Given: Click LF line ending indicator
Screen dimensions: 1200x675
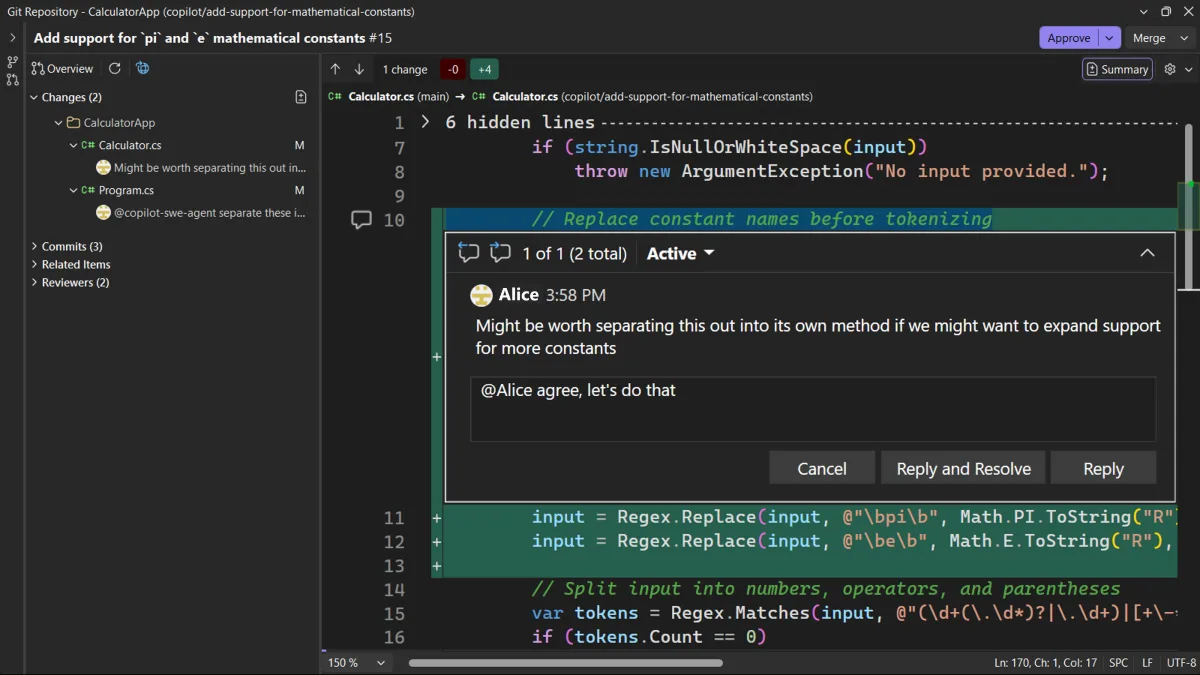Looking at the screenshot, I should (1147, 663).
